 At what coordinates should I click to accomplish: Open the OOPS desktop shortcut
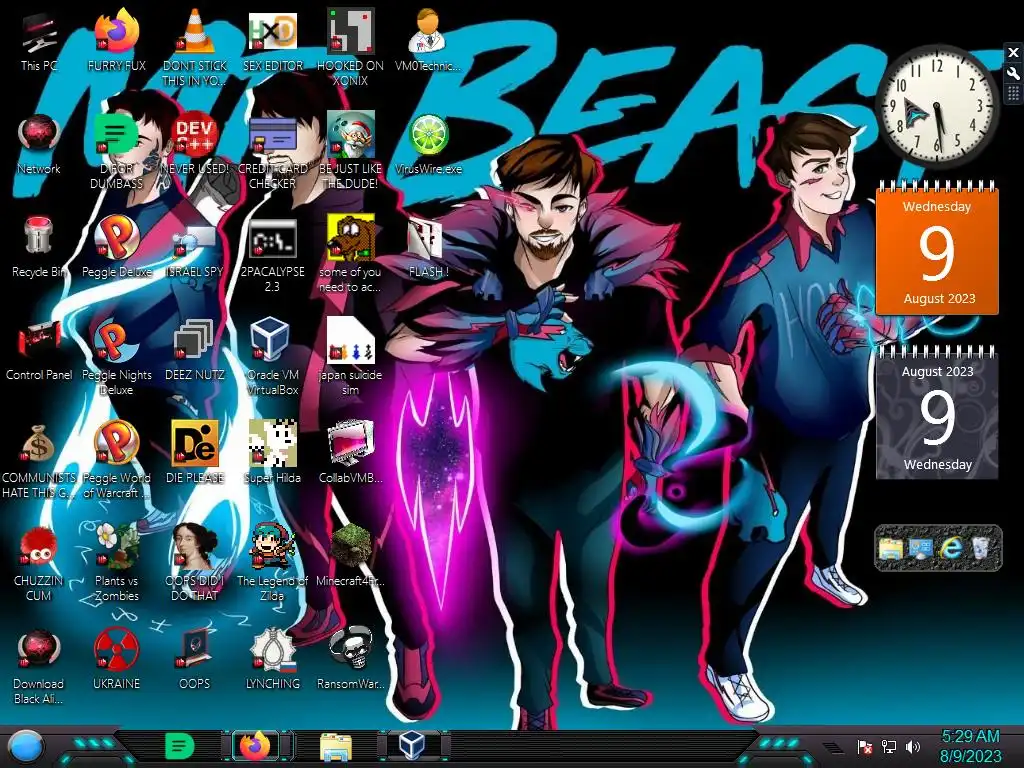[195, 660]
